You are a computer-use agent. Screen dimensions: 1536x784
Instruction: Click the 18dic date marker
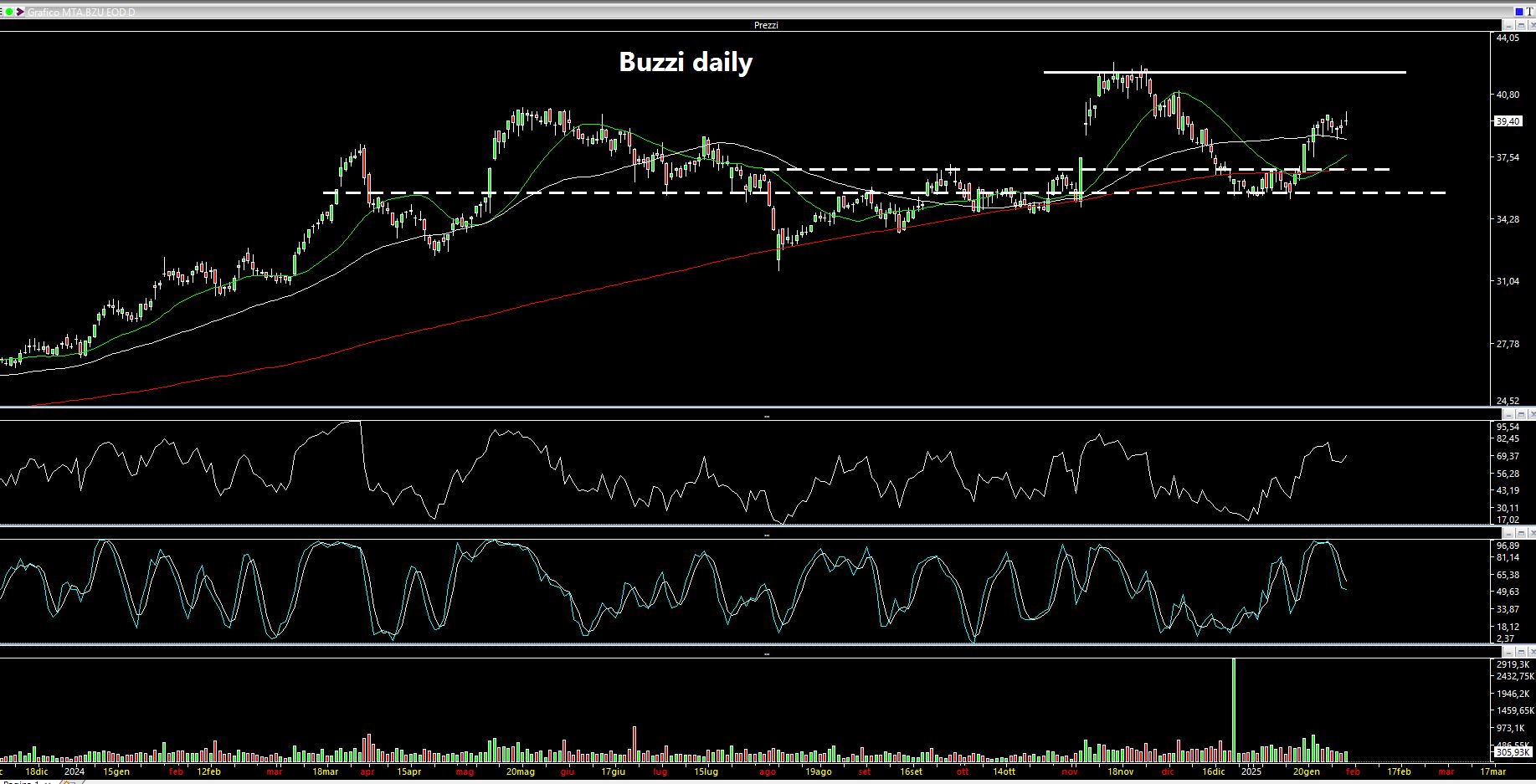(x=37, y=771)
